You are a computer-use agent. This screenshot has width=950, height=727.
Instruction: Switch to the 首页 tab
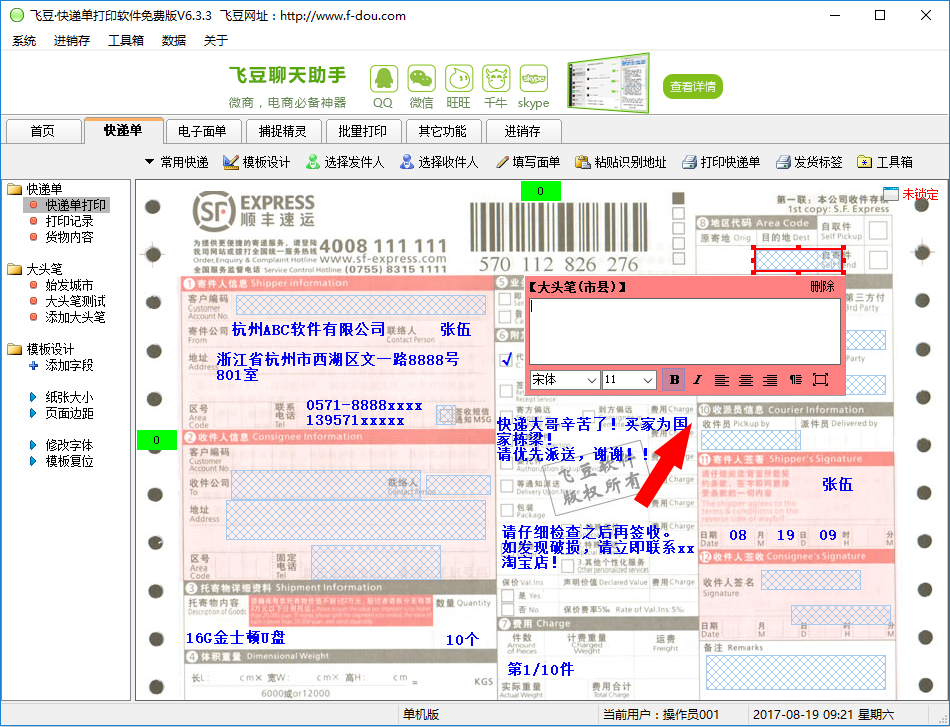coord(43,131)
